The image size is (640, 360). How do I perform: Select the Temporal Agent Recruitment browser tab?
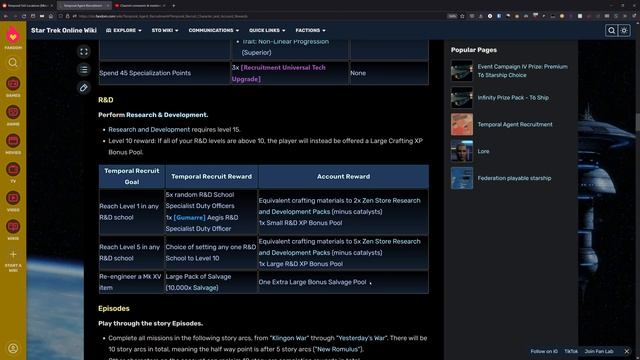[84, 6]
